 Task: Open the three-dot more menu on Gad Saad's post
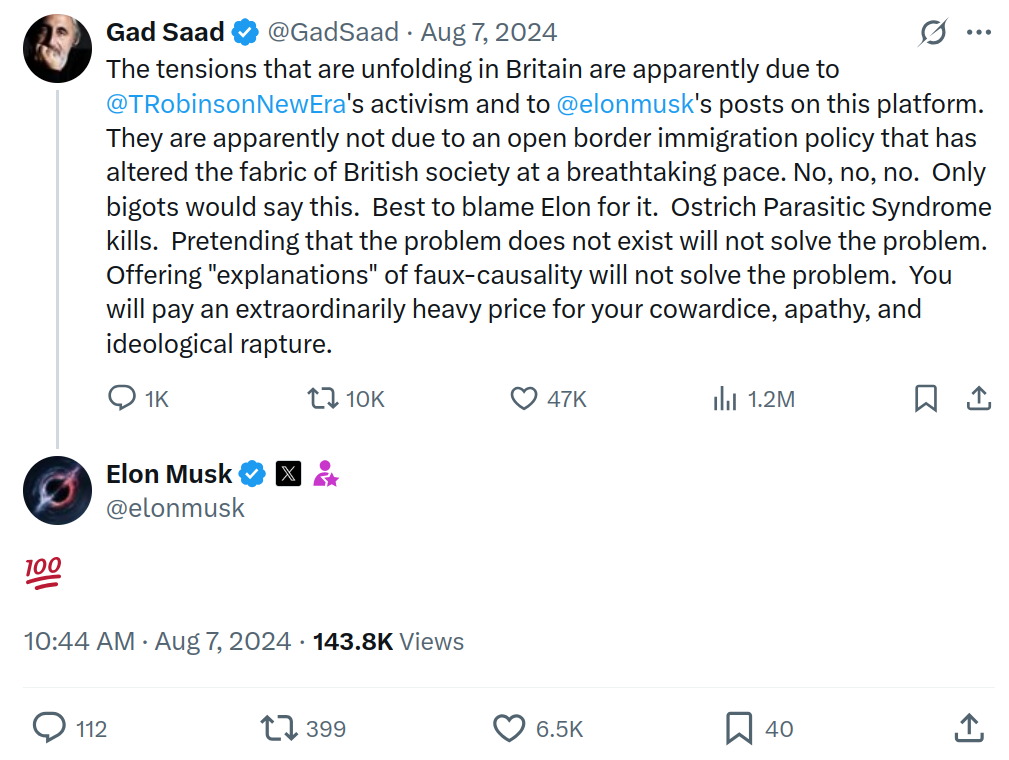979,32
